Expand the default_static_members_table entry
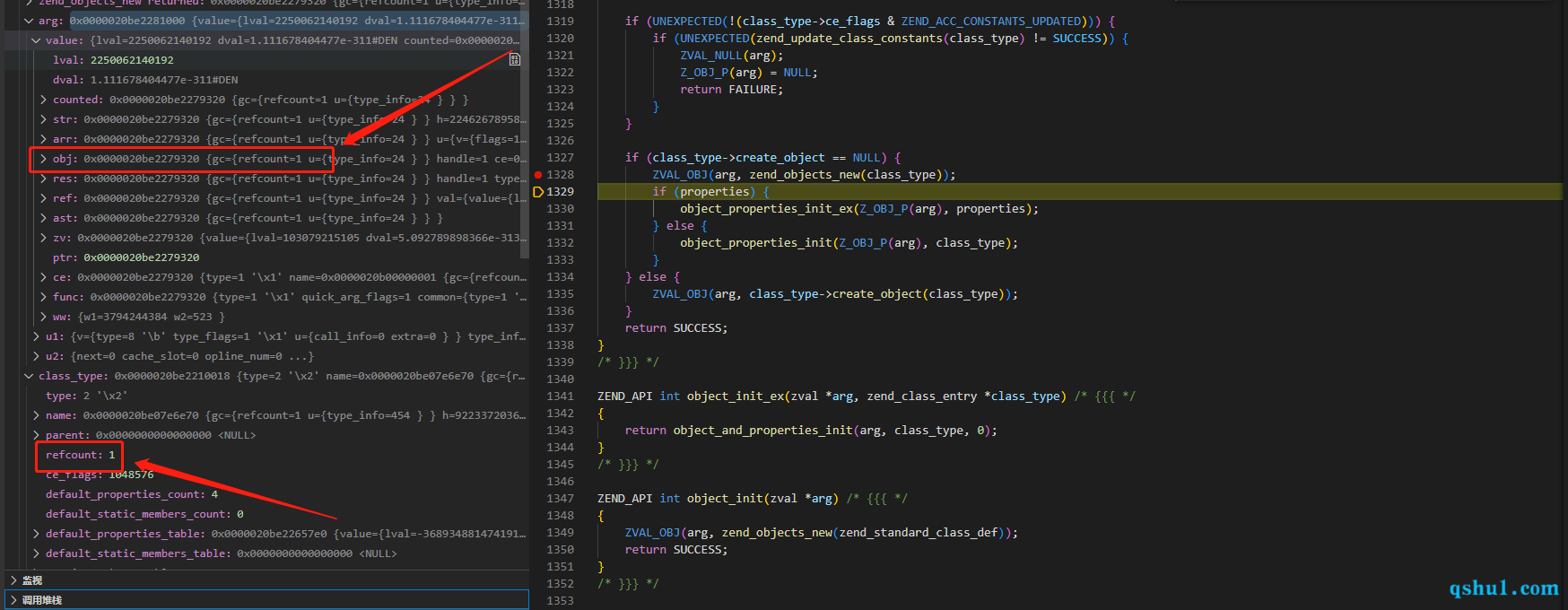This screenshot has width=1568, height=610. click(36, 553)
